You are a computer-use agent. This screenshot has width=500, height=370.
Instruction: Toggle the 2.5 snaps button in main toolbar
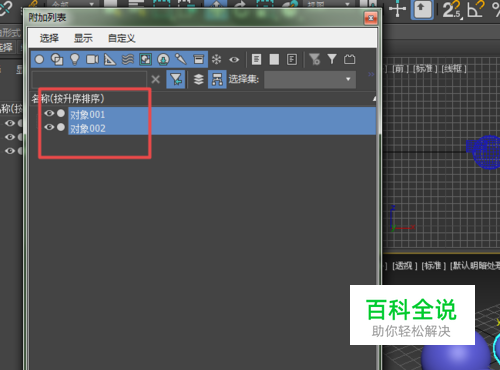452,10
